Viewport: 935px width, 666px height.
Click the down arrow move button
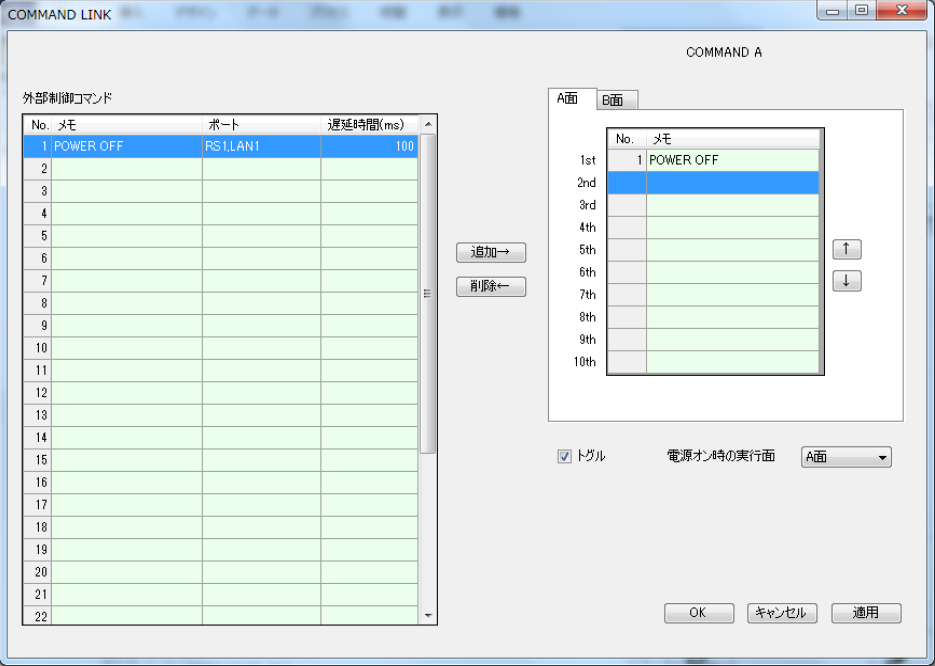pos(846,282)
